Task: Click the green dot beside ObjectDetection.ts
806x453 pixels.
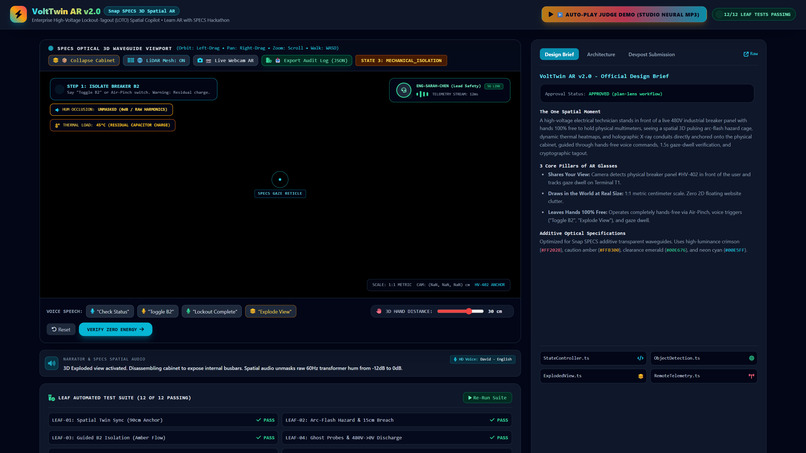Action: tap(752, 358)
